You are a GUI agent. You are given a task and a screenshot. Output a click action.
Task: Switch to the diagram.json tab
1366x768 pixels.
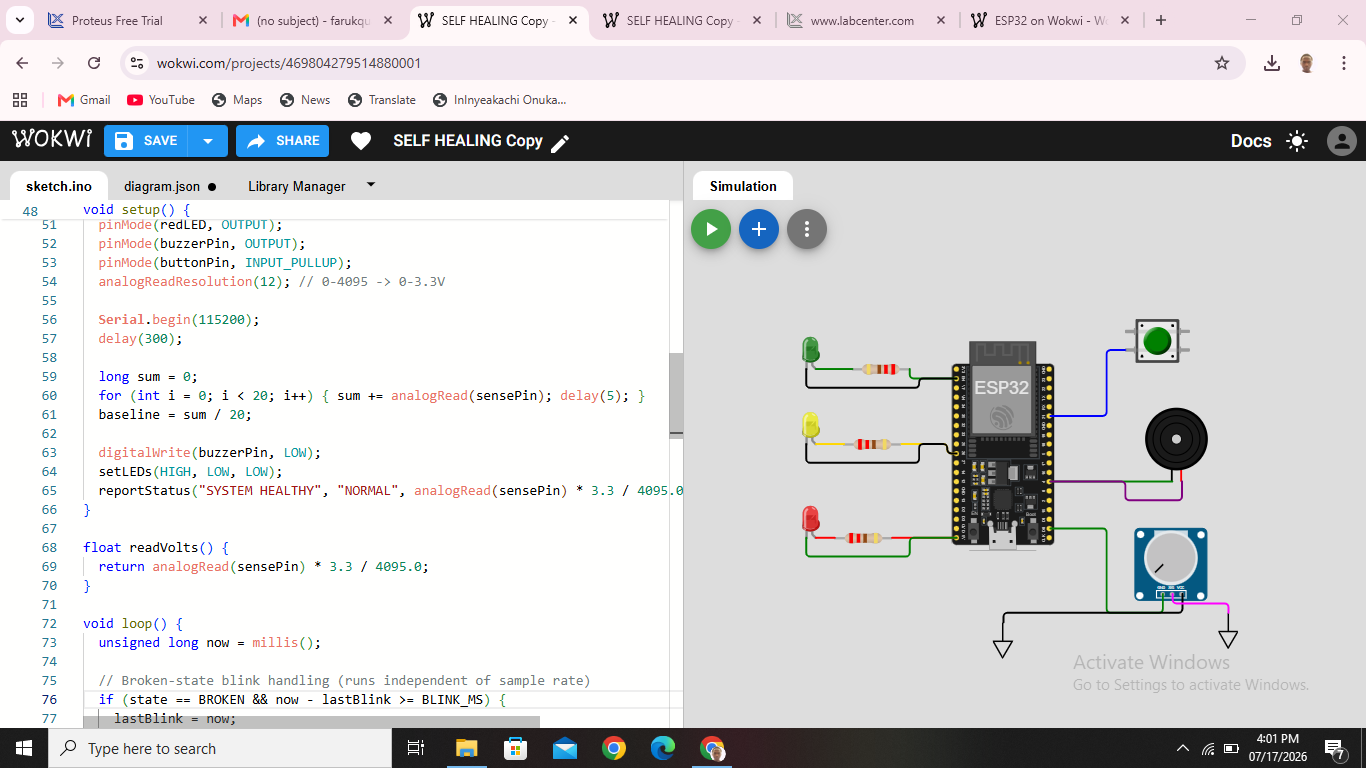(162, 186)
